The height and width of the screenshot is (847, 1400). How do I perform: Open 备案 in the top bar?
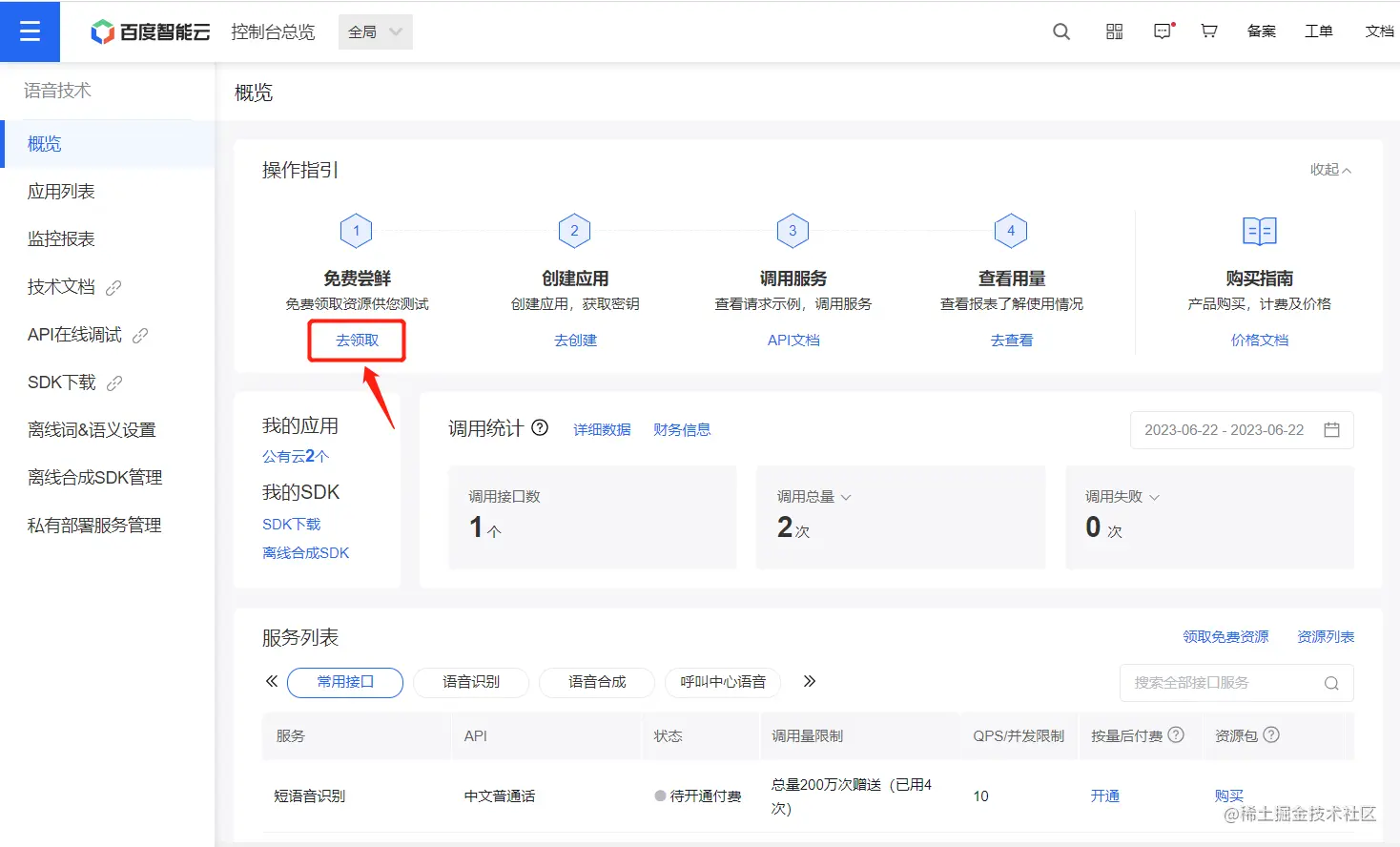pyautogui.click(x=1261, y=31)
